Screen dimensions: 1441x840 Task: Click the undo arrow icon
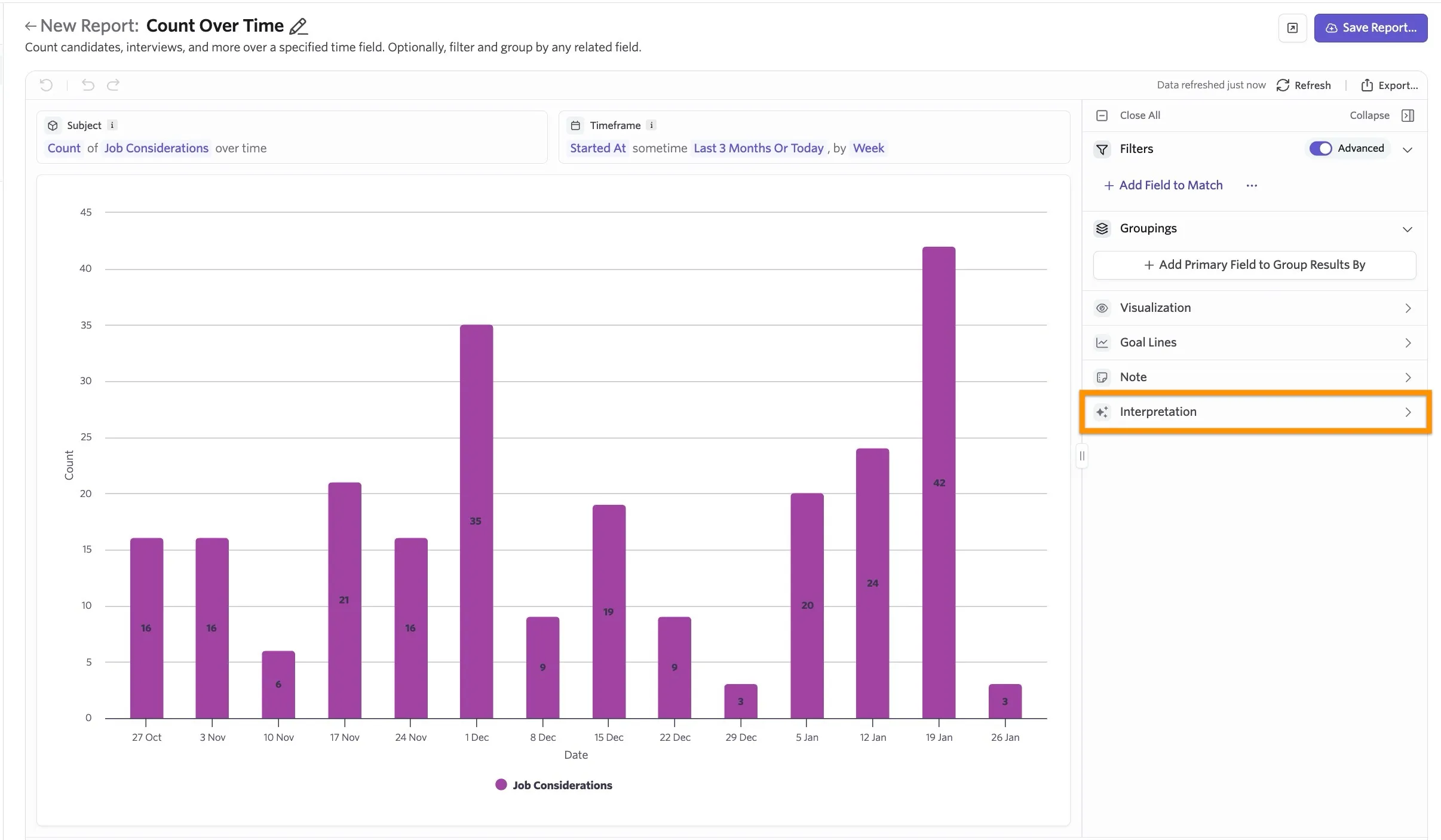click(88, 85)
